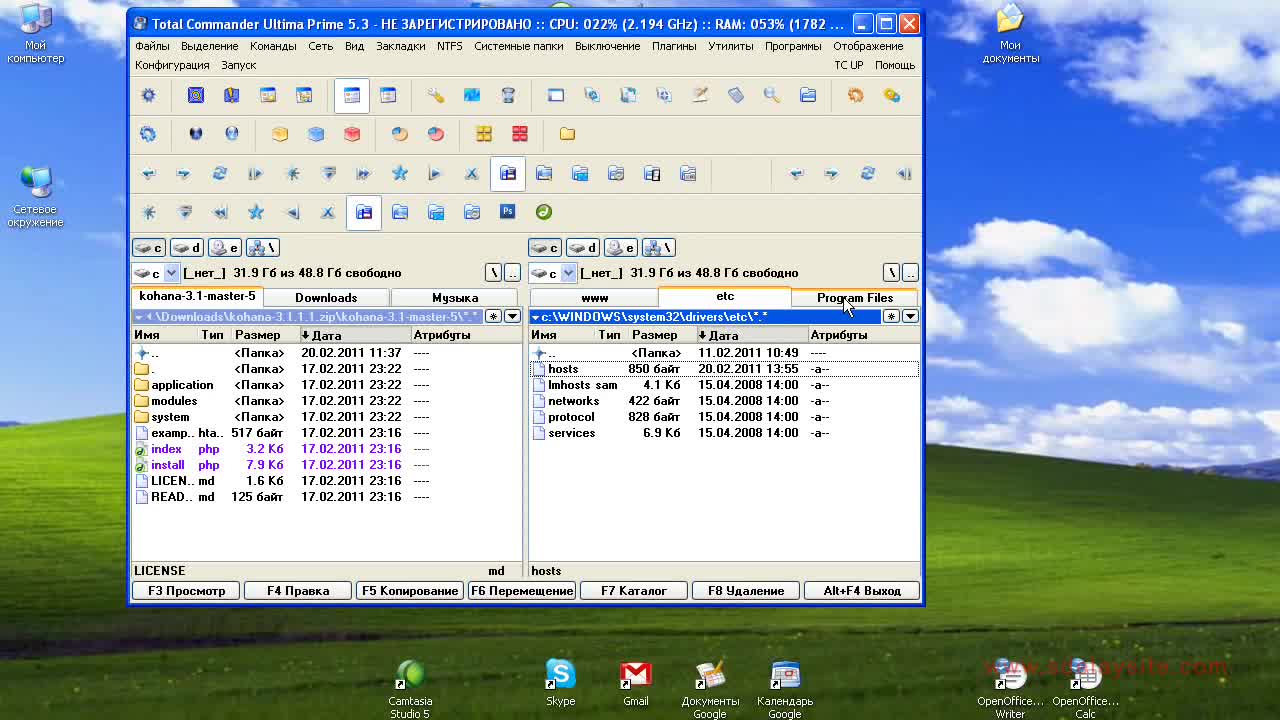Open the left panel drive selection dropdown
Image resolution: width=1280 pixels, height=720 pixels.
(x=171, y=273)
